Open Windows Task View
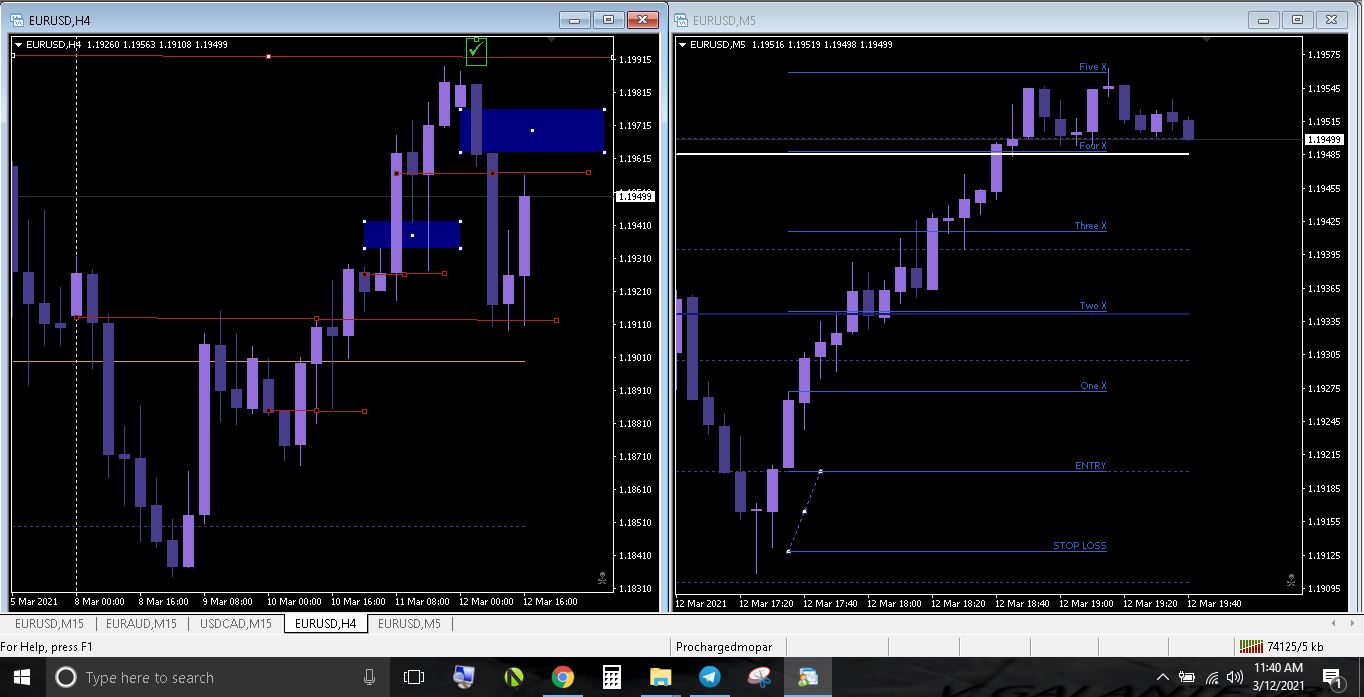This screenshot has width=1364, height=697. (414, 677)
